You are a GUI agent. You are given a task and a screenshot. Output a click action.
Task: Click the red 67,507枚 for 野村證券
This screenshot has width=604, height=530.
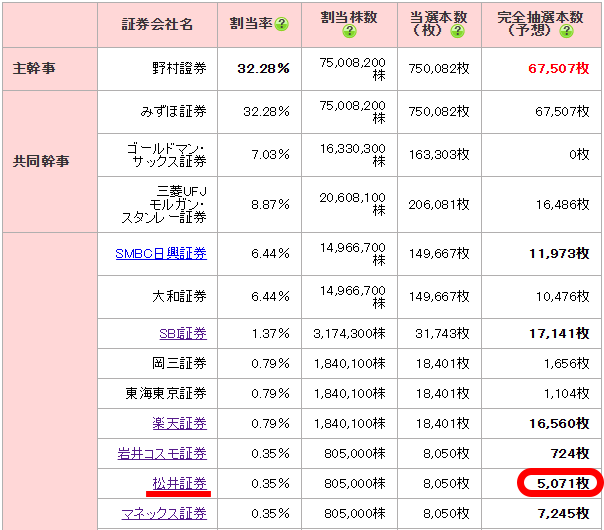pos(559,69)
